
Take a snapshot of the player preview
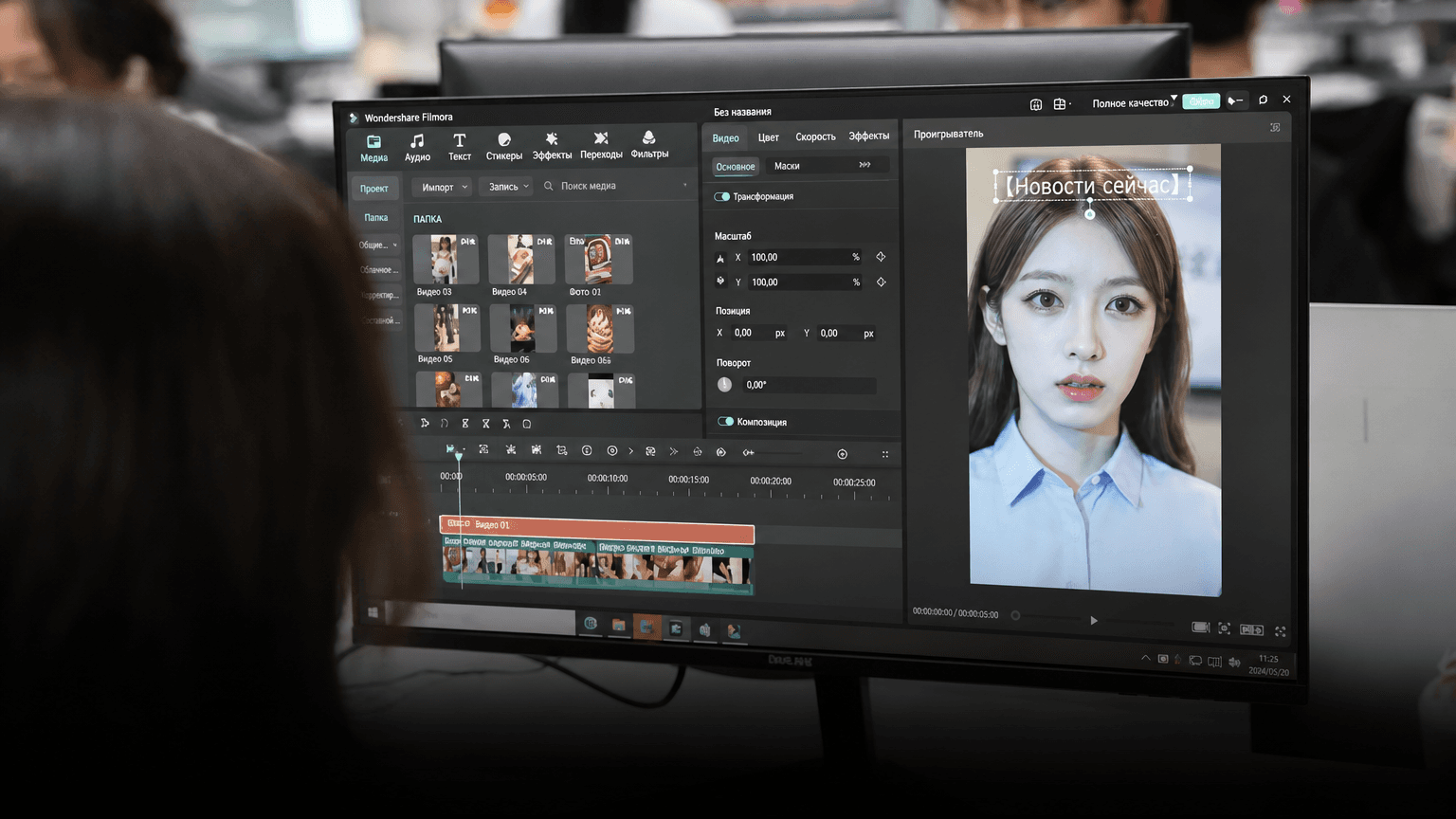point(1224,628)
